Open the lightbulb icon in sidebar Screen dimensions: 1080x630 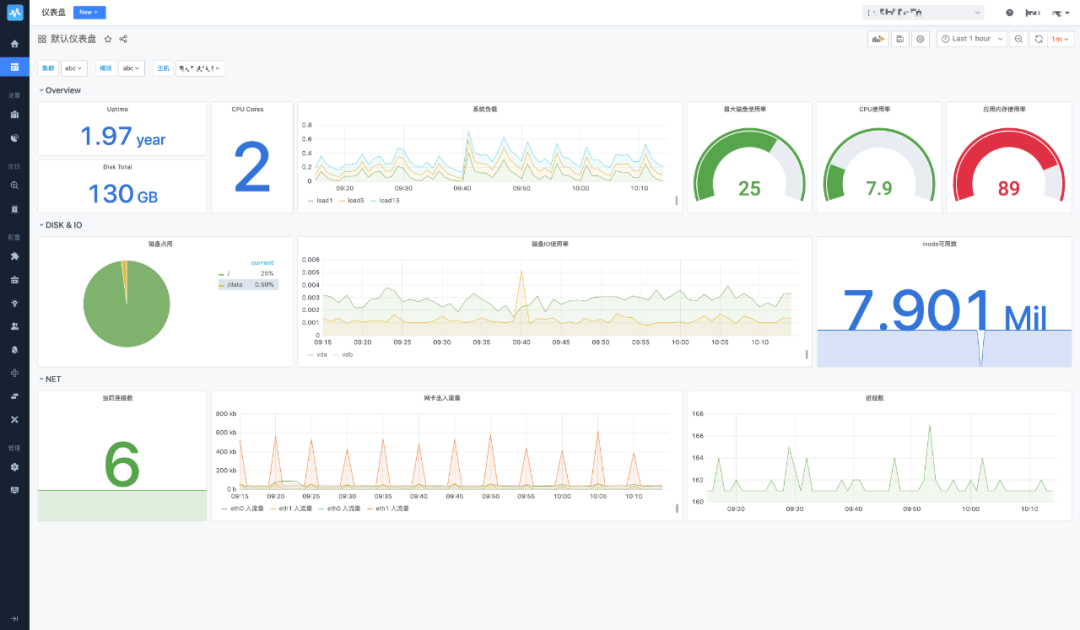coord(14,303)
